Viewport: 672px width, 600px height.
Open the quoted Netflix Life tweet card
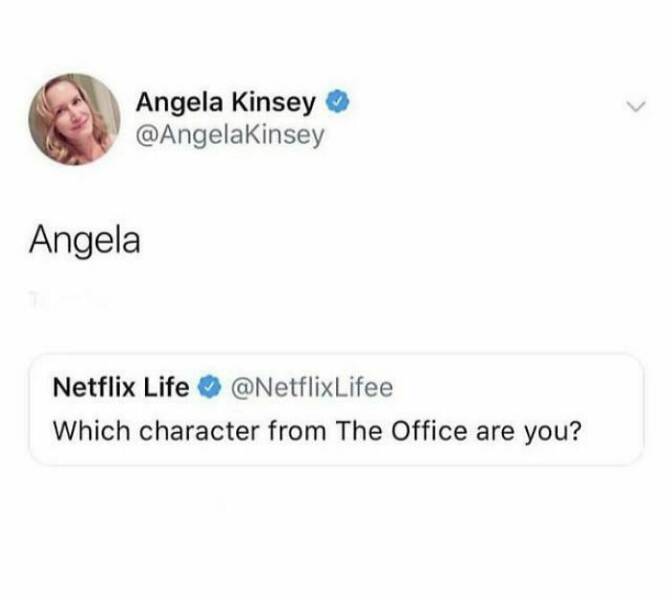[x=336, y=410]
